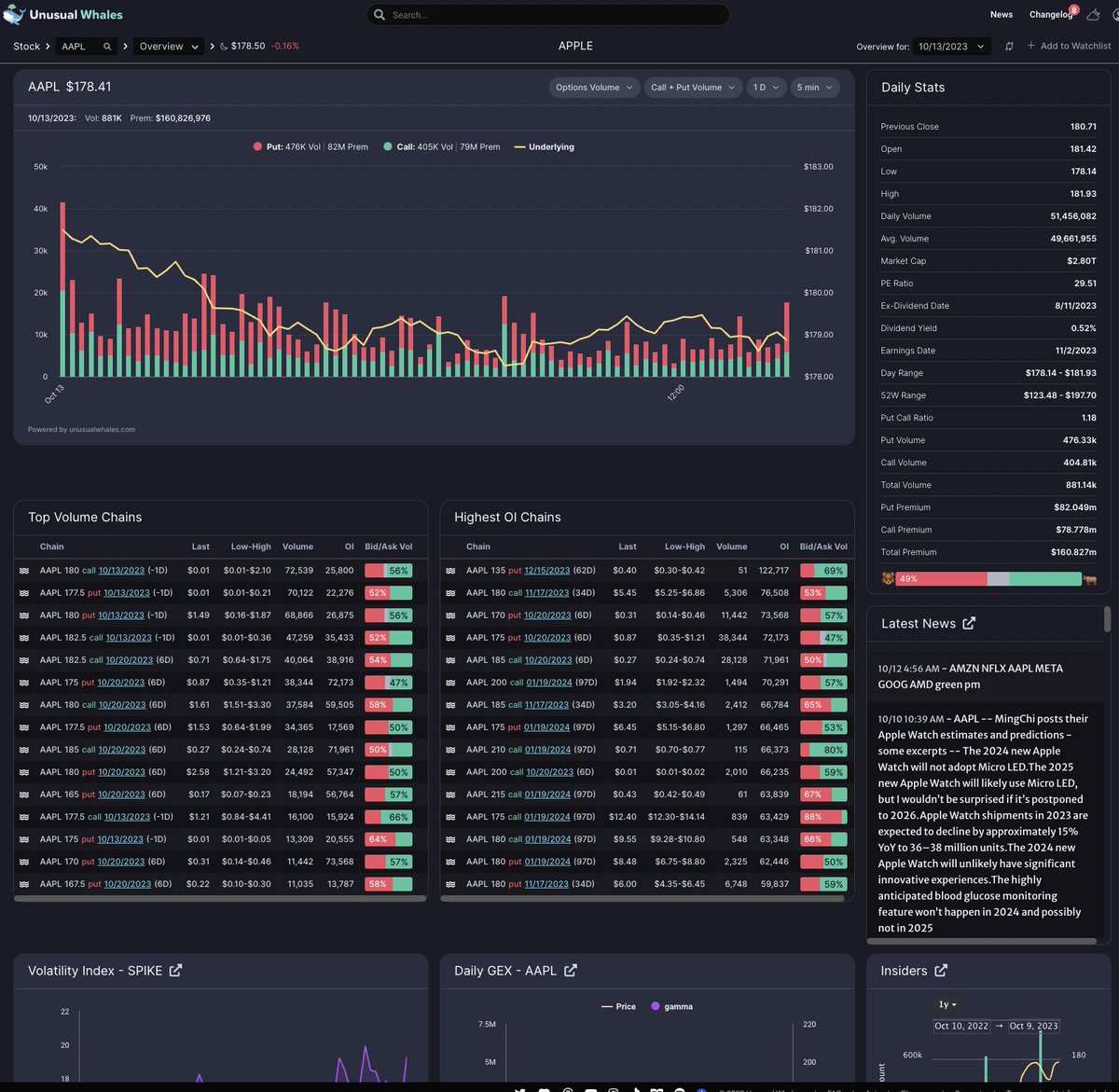Open Volatility Index SPIKE external link icon

click(176, 970)
